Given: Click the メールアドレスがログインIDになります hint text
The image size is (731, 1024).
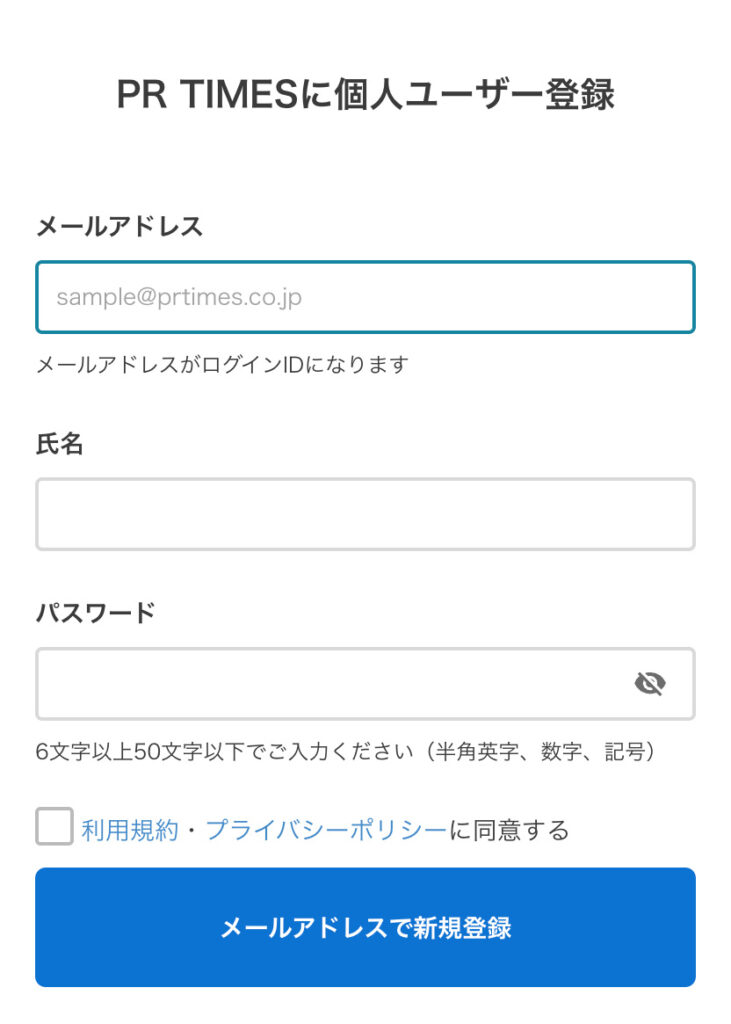Looking at the screenshot, I should point(222,364).
